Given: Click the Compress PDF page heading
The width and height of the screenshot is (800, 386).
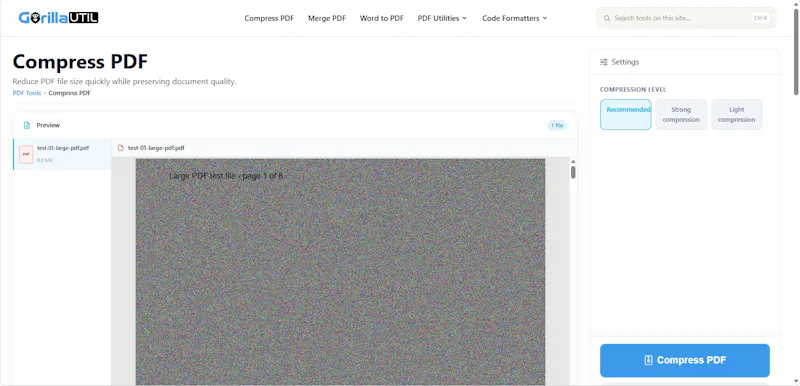Looking at the screenshot, I should click(80, 62).
